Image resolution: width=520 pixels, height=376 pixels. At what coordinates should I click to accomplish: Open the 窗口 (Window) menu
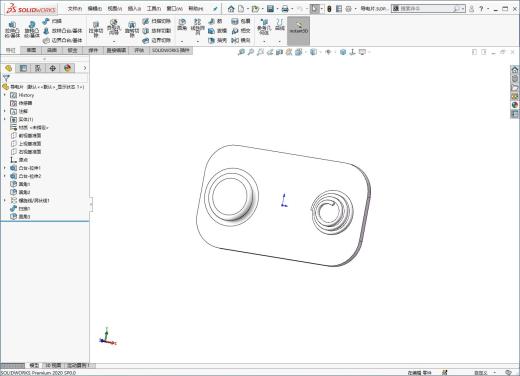pyautogui.click(x=175, y=8)
